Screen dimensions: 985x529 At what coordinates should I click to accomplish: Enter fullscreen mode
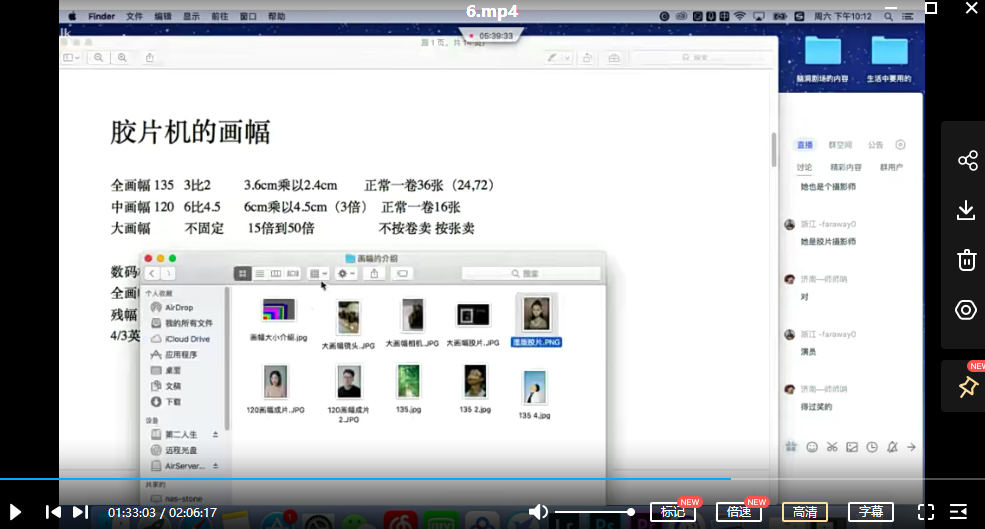pyautogui.click(x=926, y=512)
